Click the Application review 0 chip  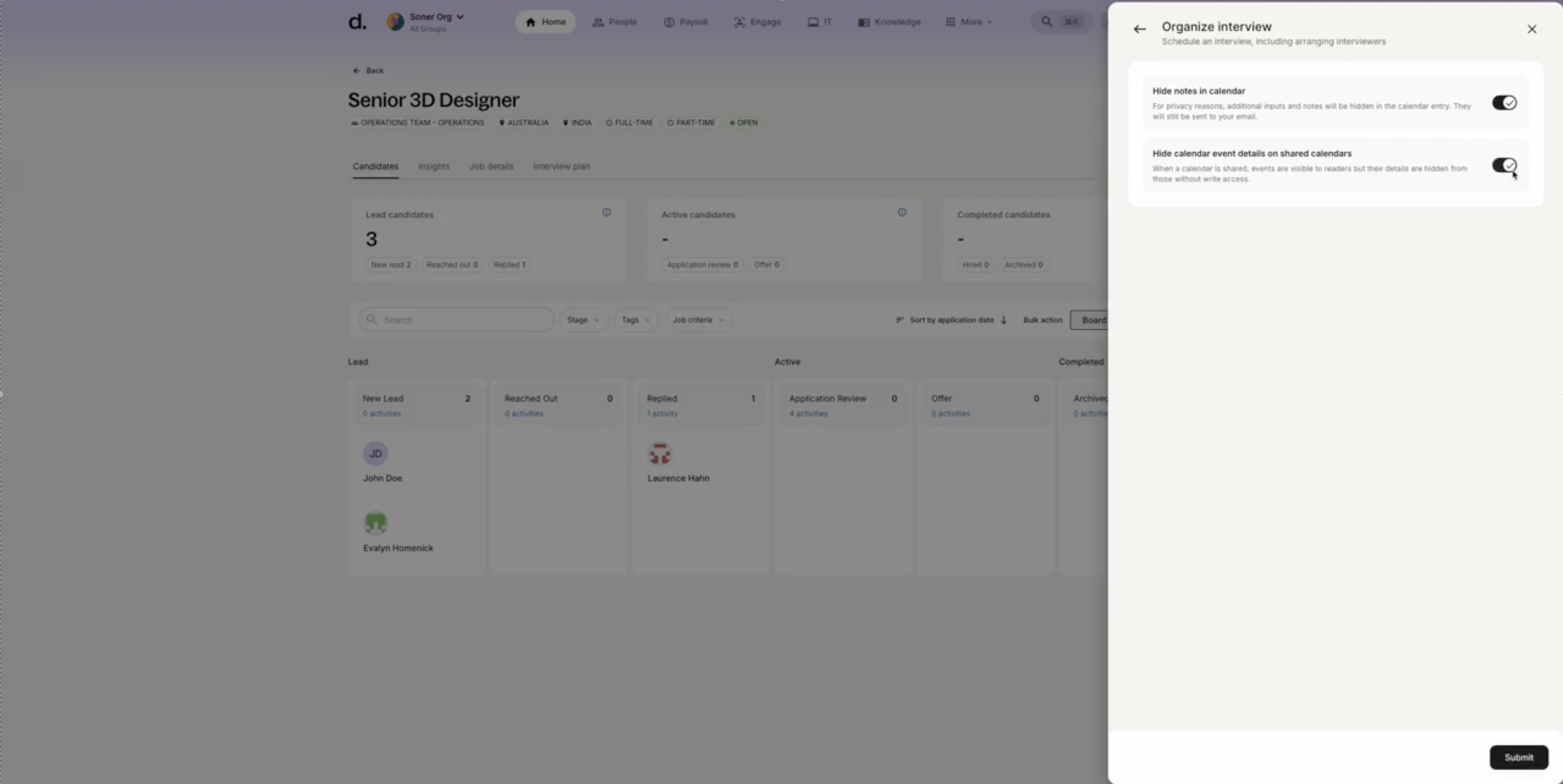[702, 264]
